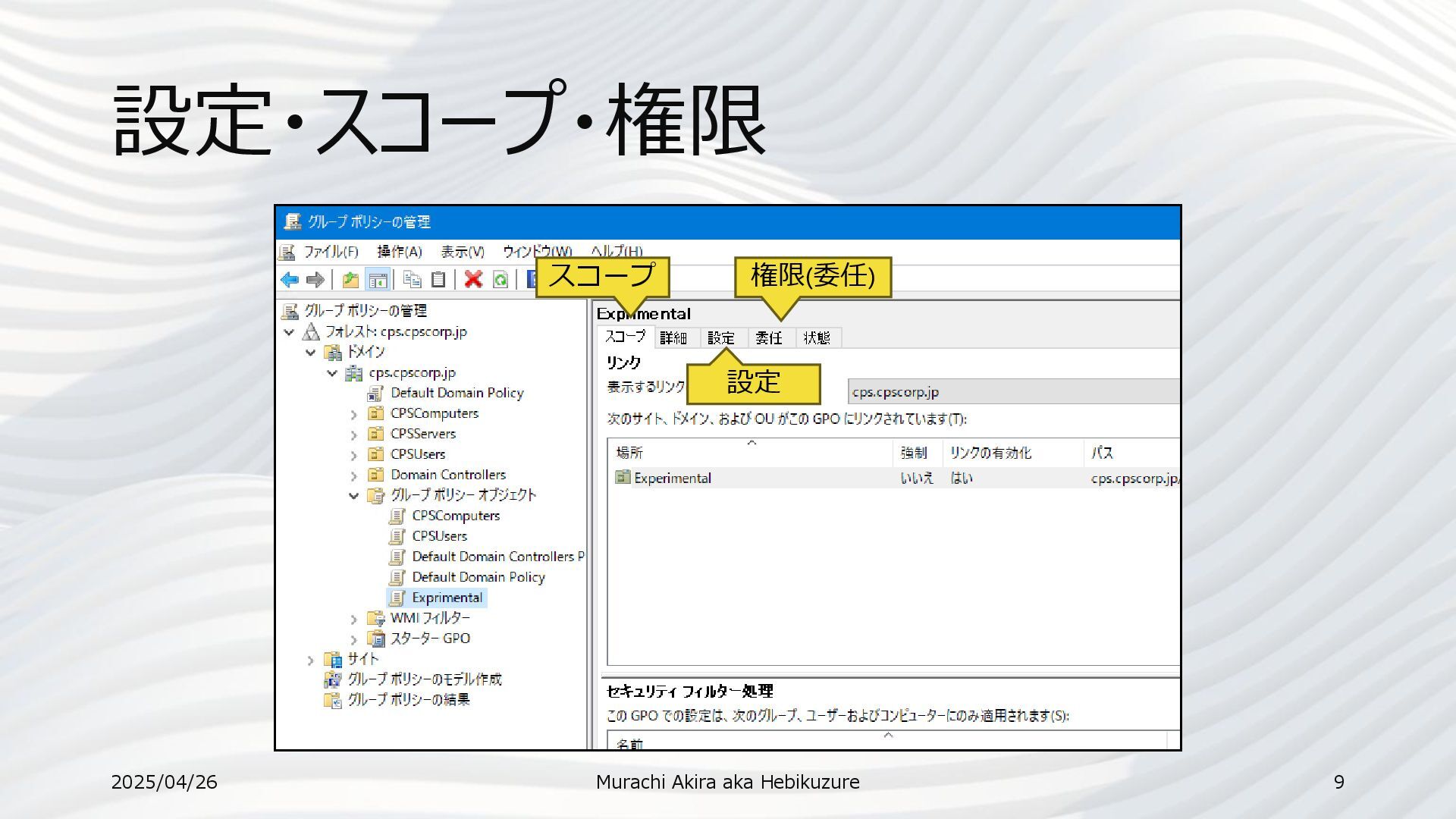Image resolution: width=1456 pixels, height=819 pixels.
Task: Click the green Refresh toolbar icon
Action: point(500,280)
